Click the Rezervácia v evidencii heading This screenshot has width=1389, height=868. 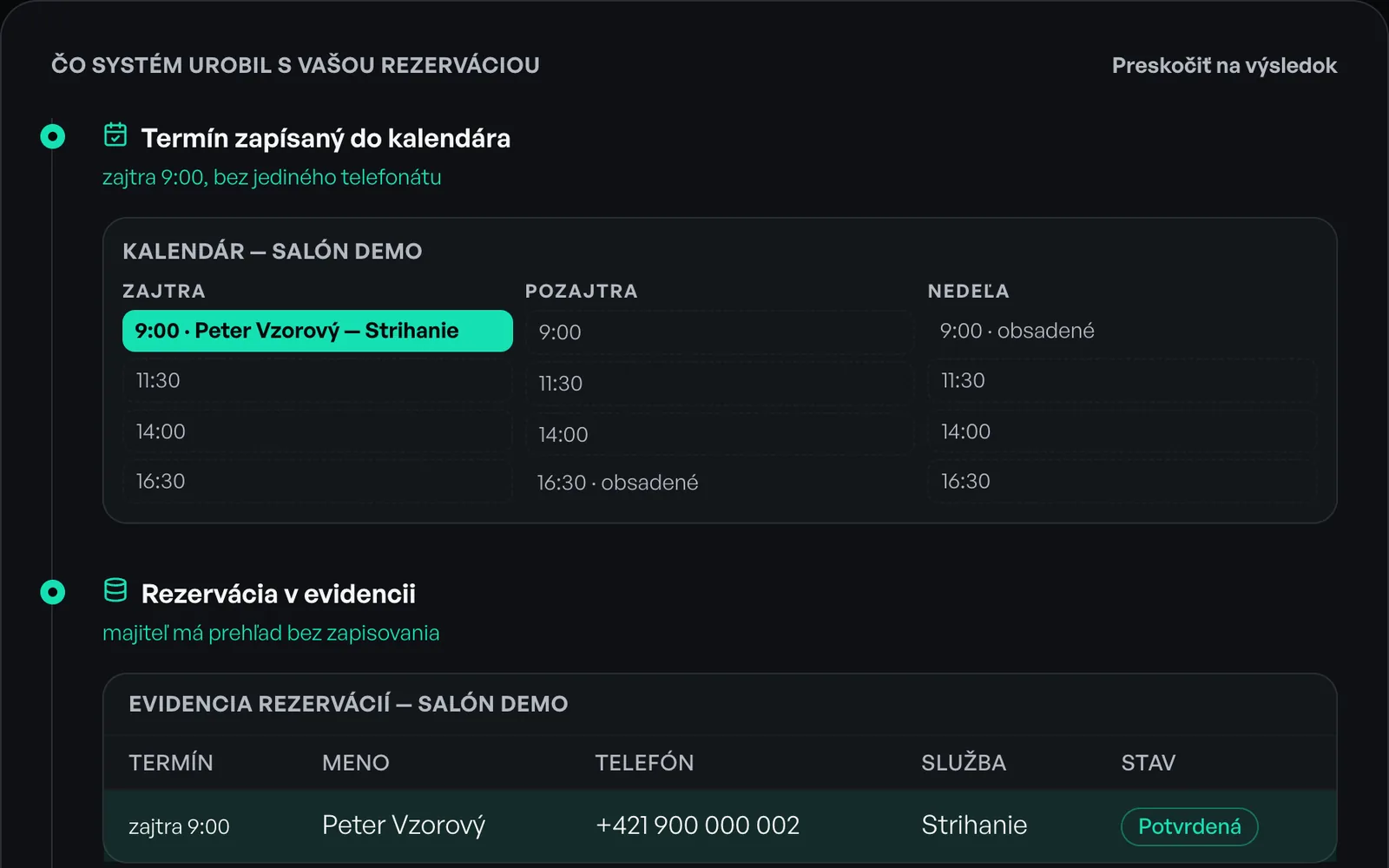click(x=278, y=594)
